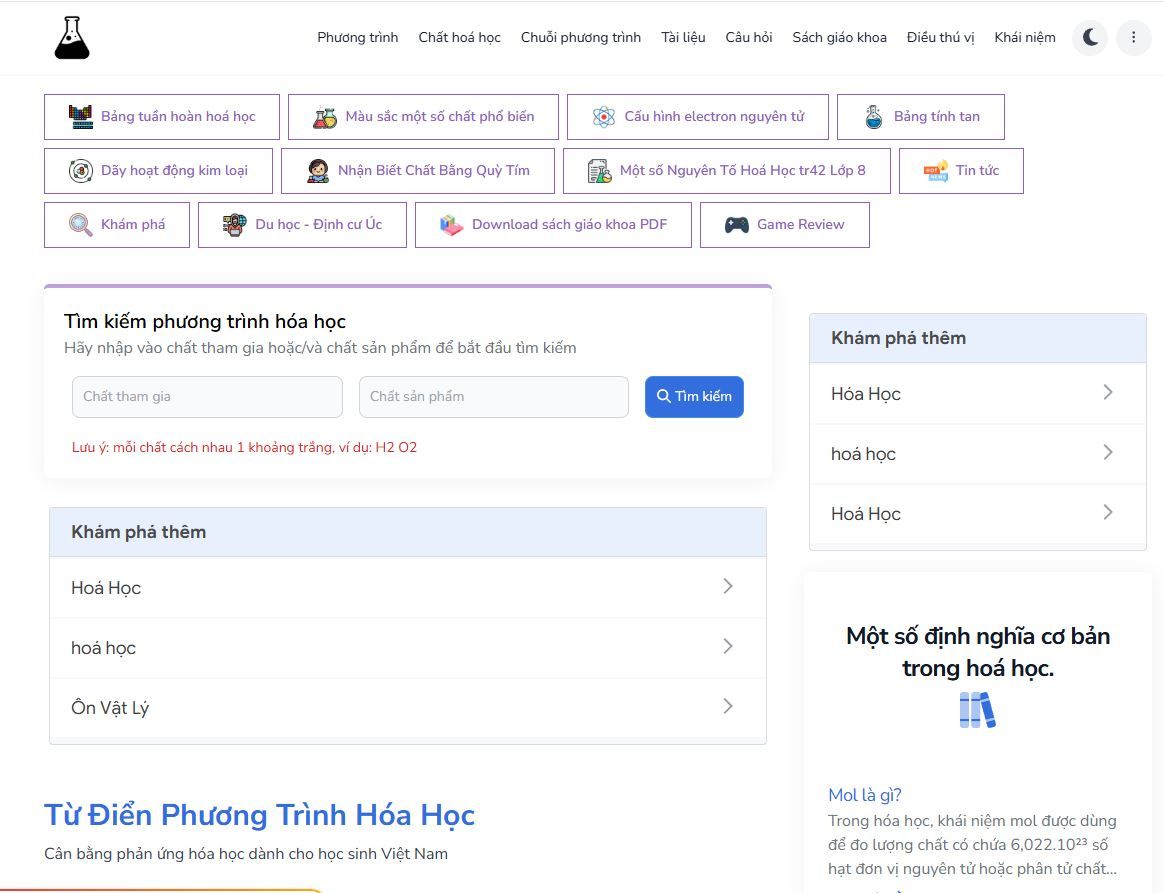
Task: Open Download sách giáo khoa PDF
Action: click(553, 225)
